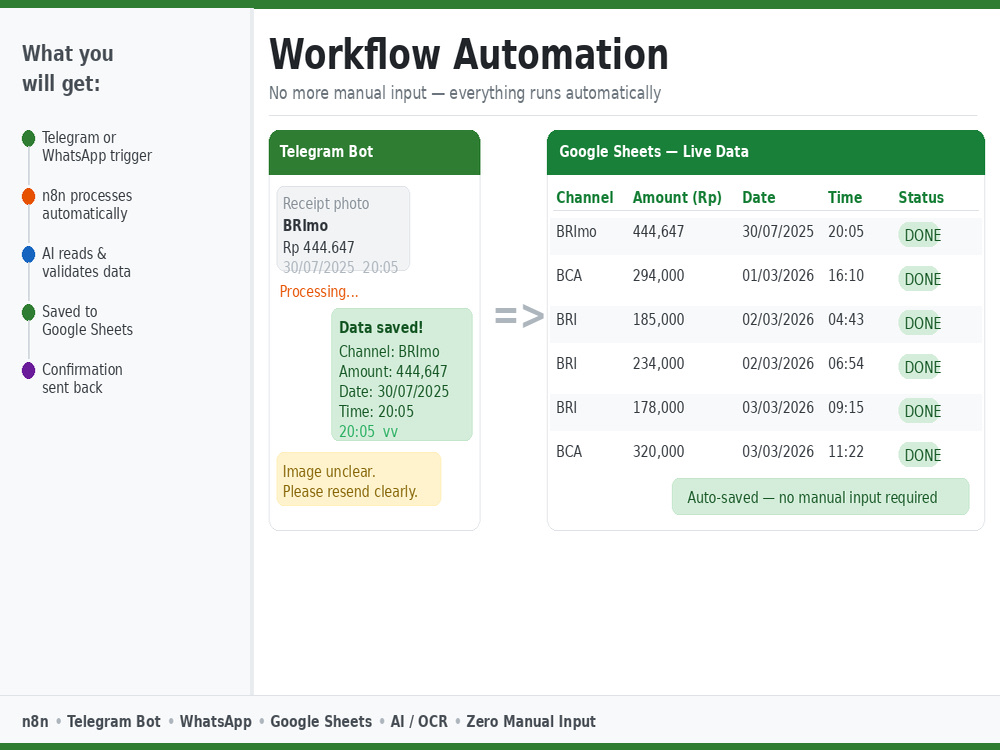
Task: Click Amount: 444,647 in the saved message
Action: (x=393, y=371)
